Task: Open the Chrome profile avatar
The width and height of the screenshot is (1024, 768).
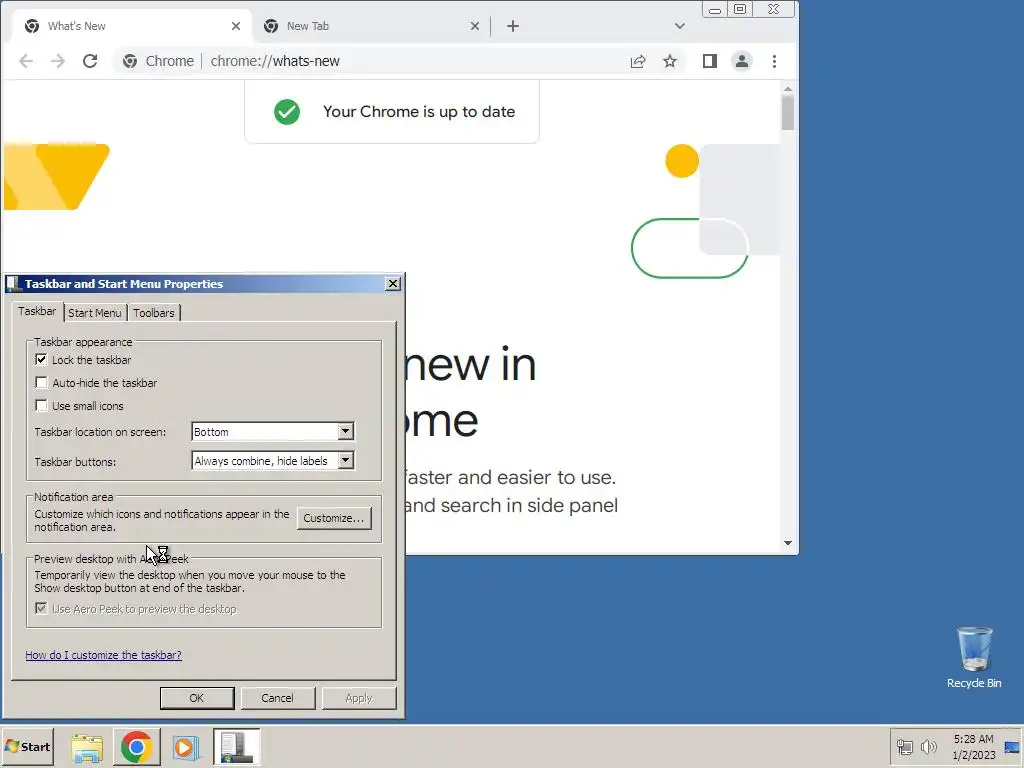Action: tap(742, 61)
